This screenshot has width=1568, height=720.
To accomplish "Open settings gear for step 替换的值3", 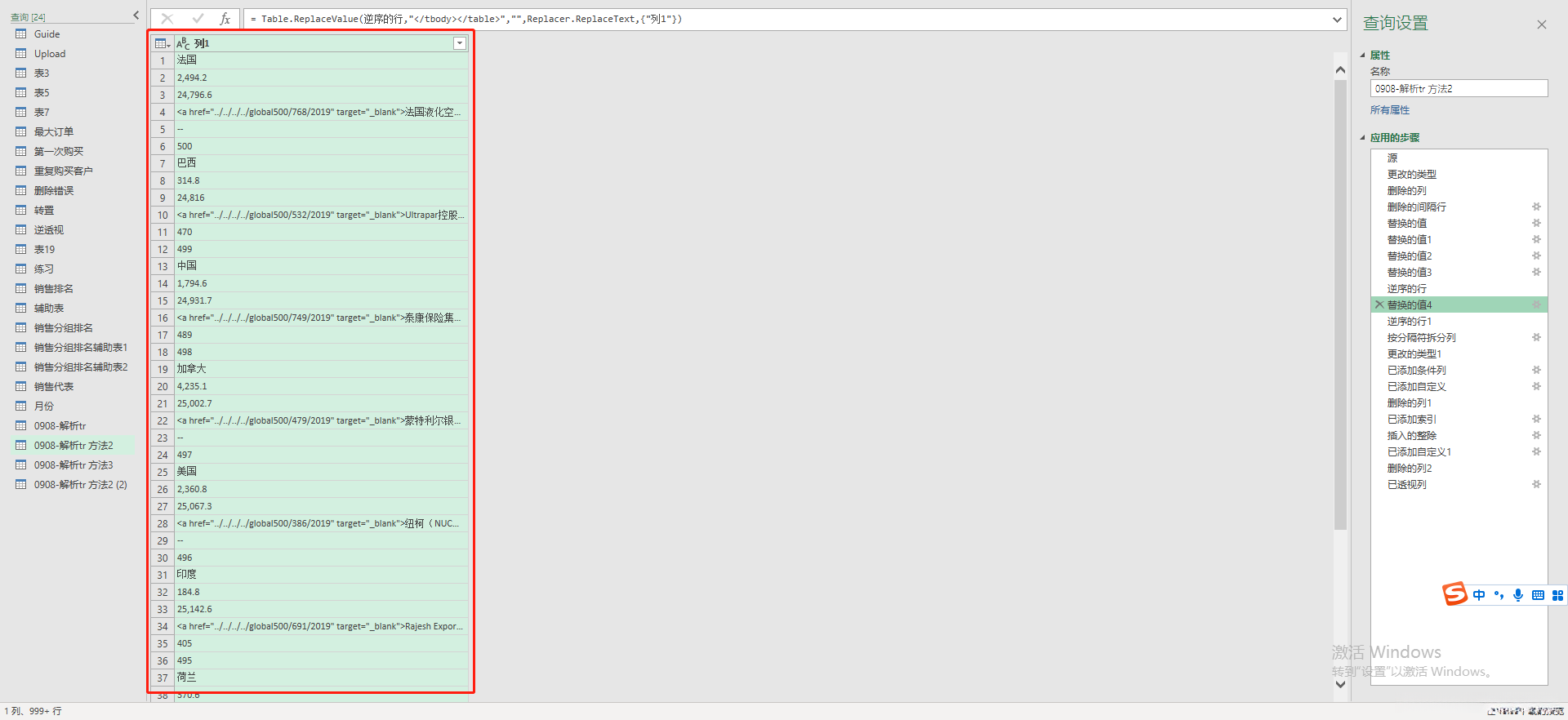I will [1536, 272].
